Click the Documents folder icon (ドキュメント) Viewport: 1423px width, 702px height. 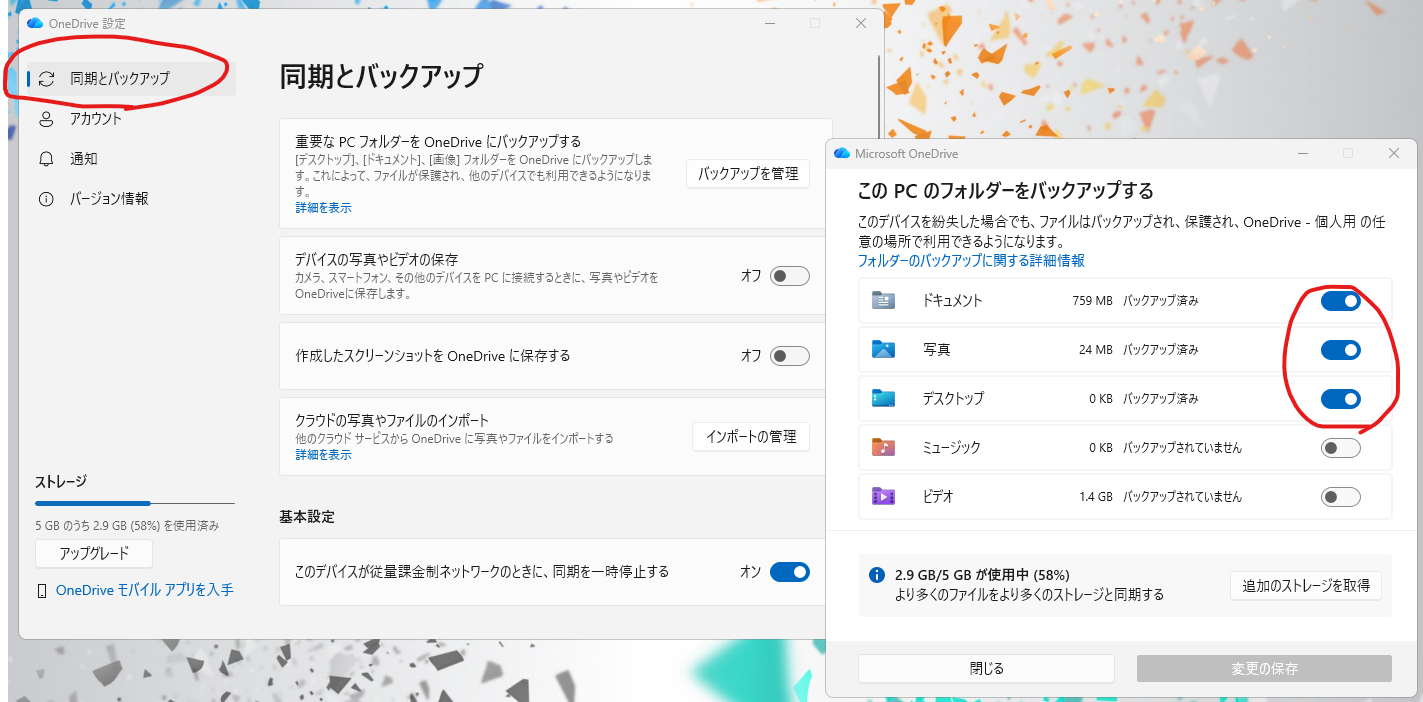pyautogui.click(x=882, y=300)
